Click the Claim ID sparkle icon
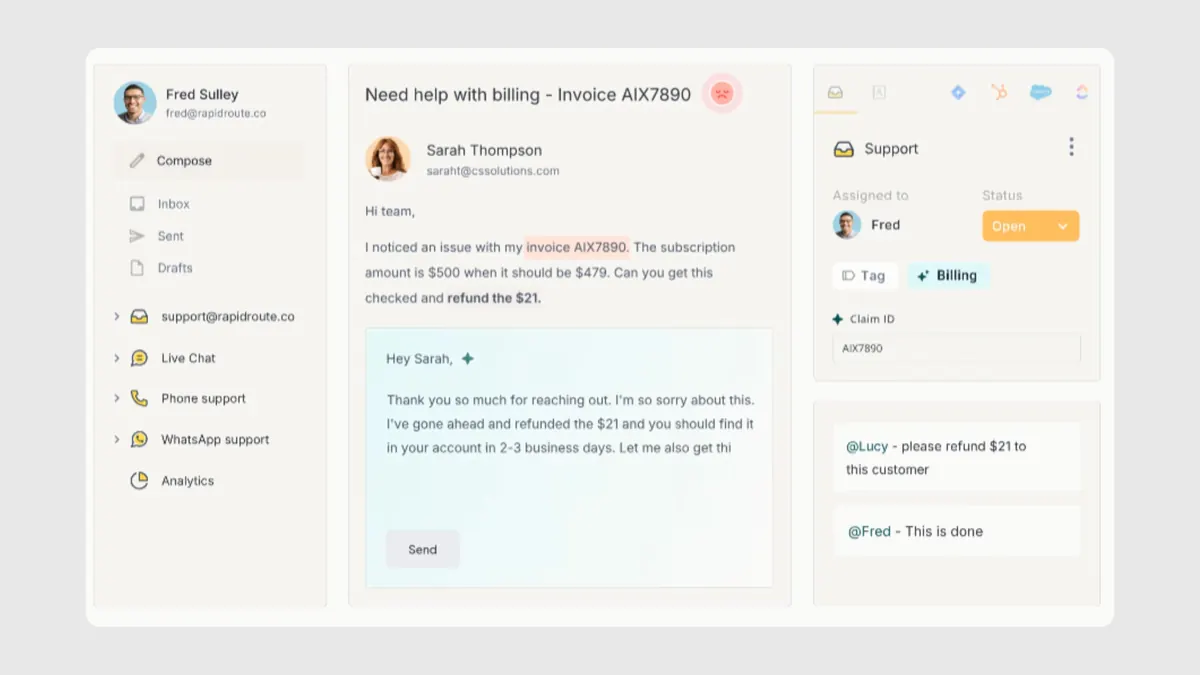 pos(838,319)
